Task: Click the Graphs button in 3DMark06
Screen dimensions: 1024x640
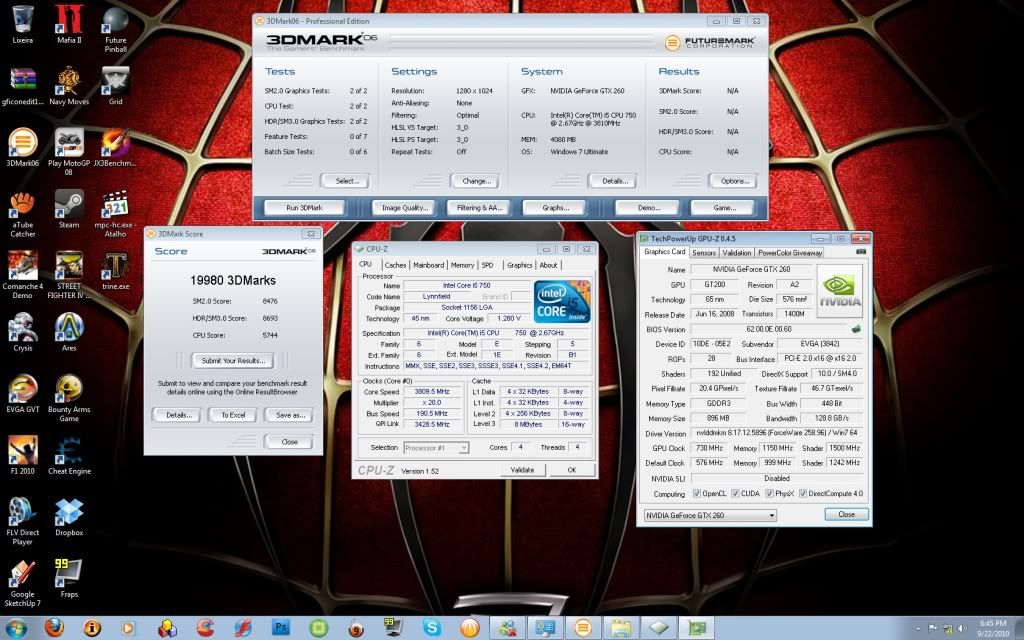Action: tap(555, 208)
